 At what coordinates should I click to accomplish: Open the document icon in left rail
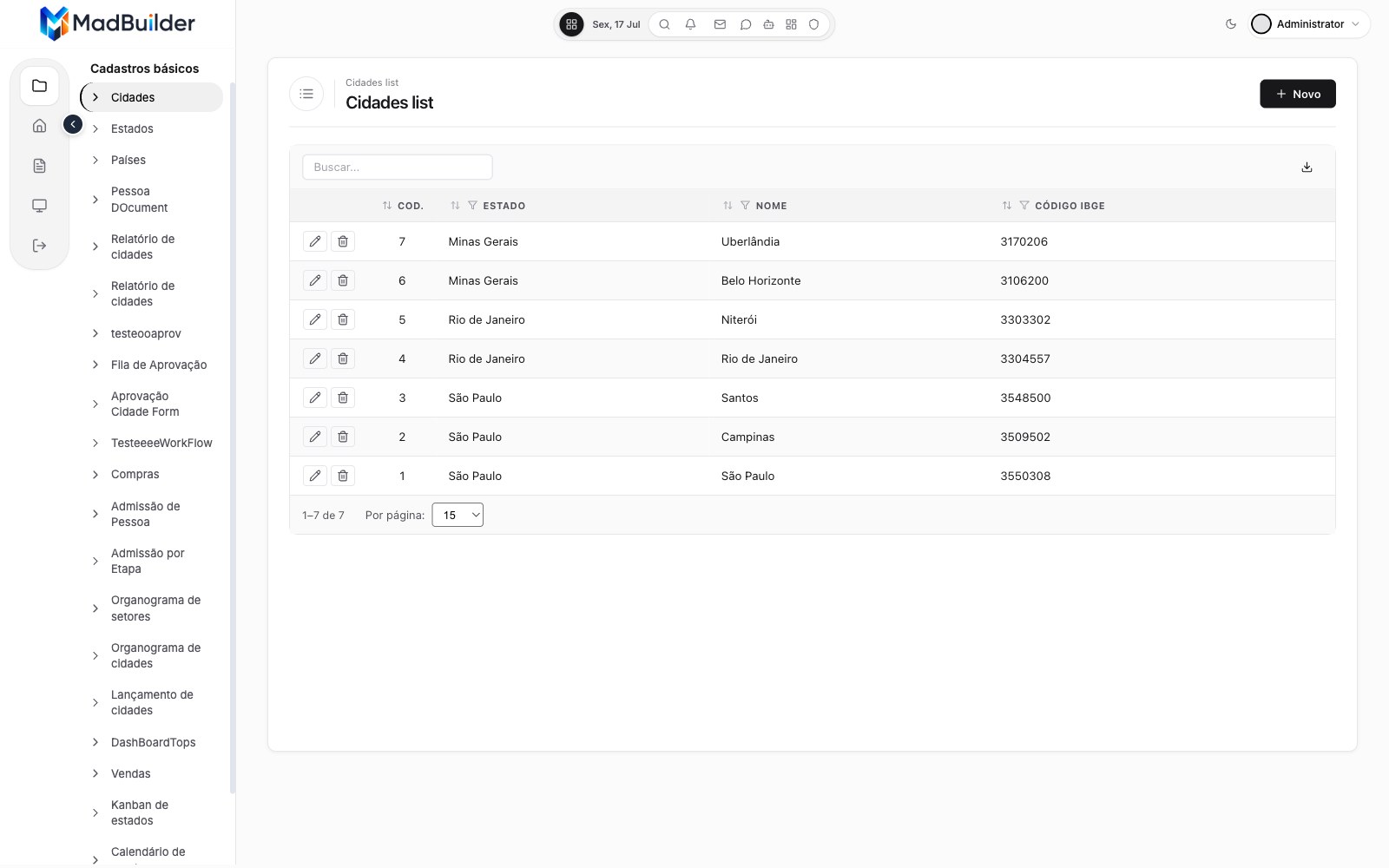[x=39, y=166]
